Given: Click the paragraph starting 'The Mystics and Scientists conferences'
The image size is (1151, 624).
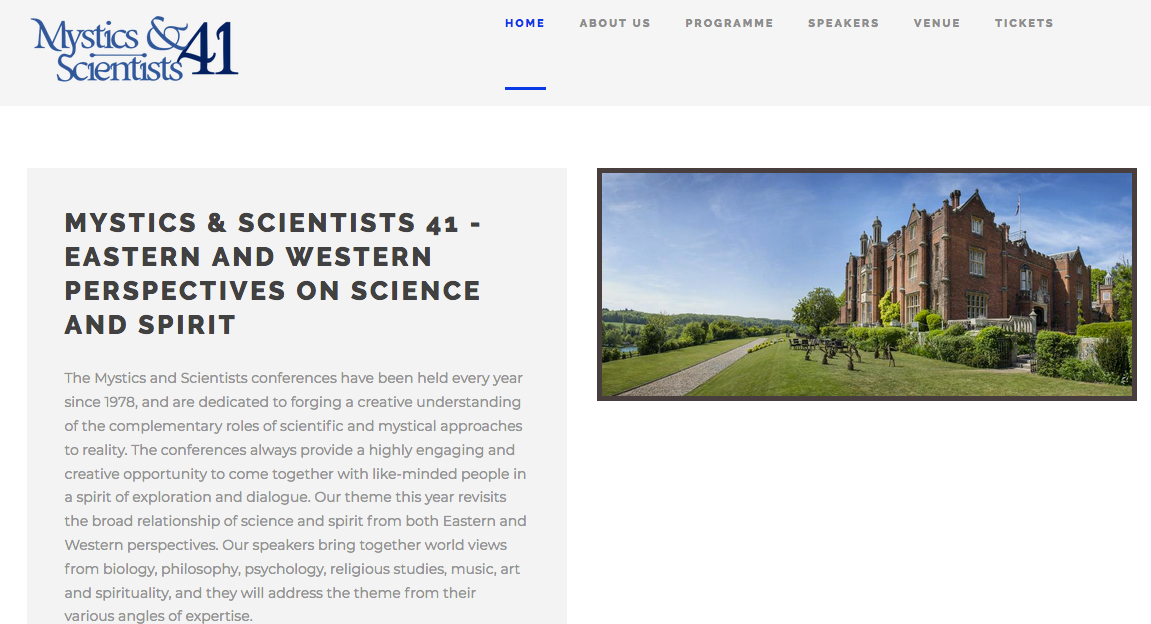Looking at the screenshot, I should 295,497.
